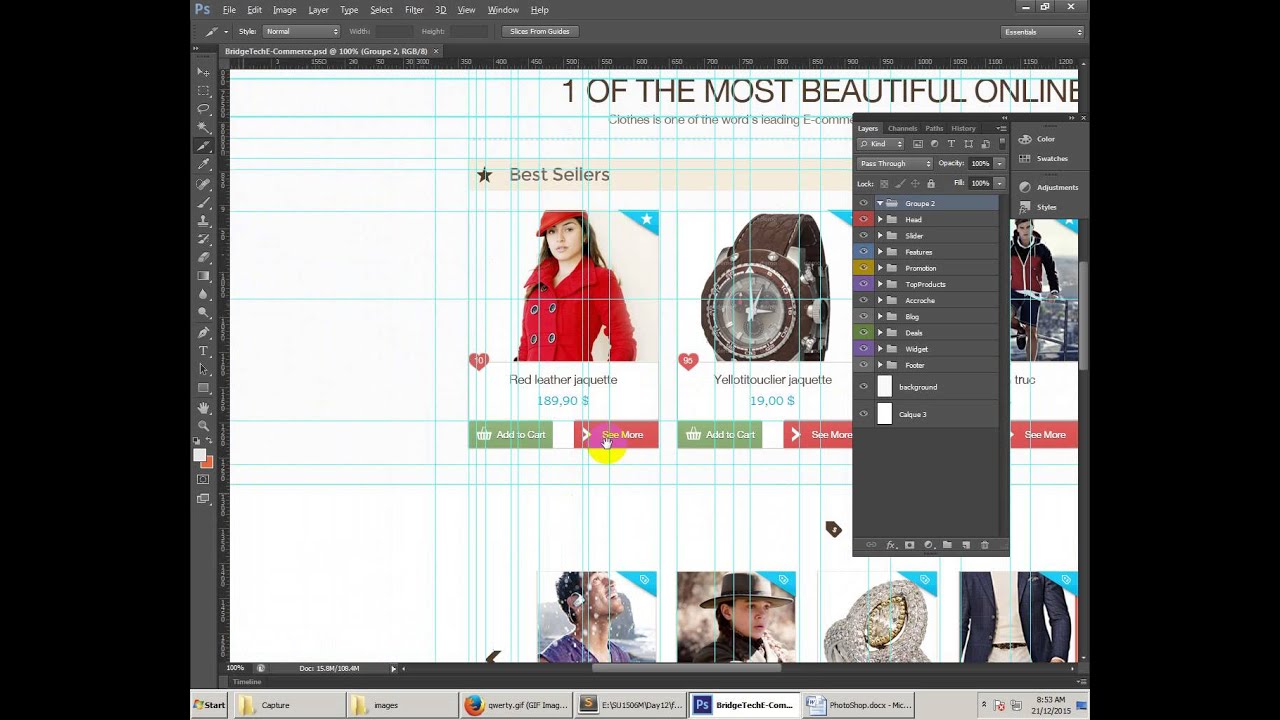Open the Style Normal dropdown
The image size is (1280, 720).
[302, 31]
